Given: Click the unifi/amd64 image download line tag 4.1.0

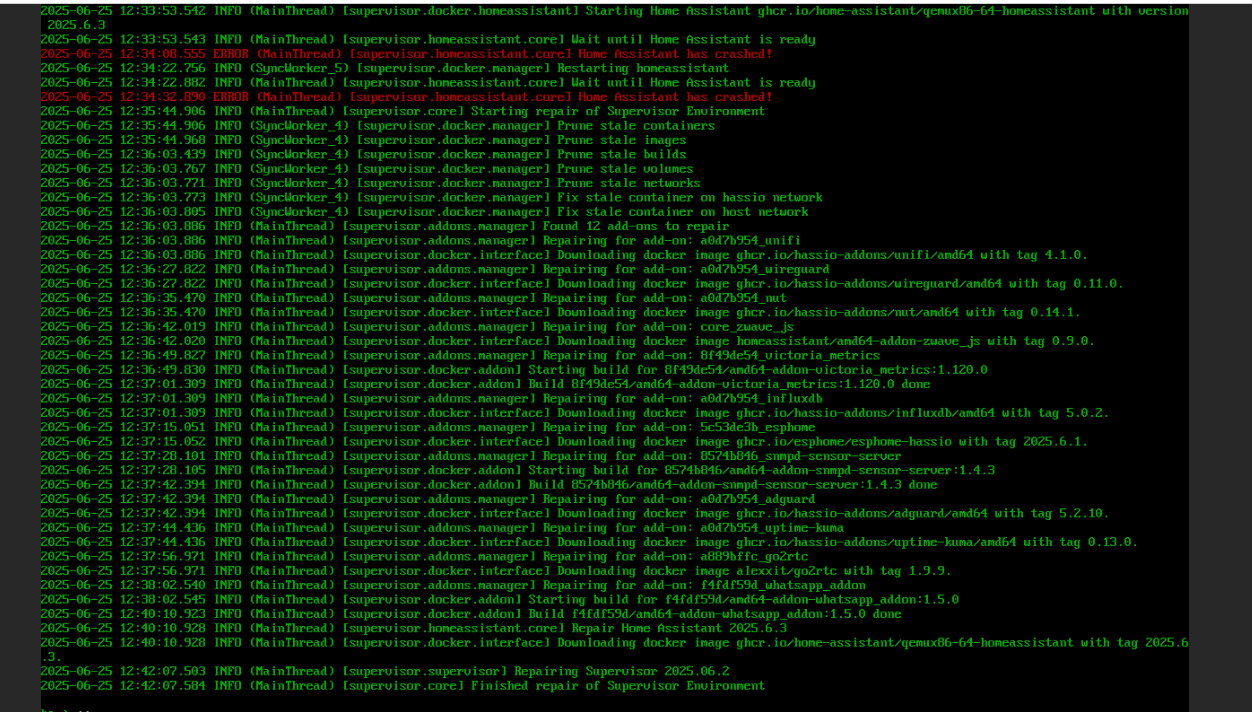Looking at the screenshot, I should tap(564, 255).
